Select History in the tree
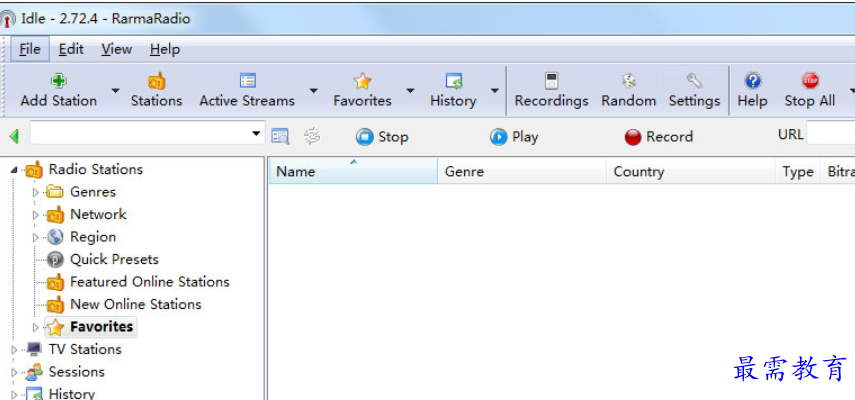 coord(71,393)
